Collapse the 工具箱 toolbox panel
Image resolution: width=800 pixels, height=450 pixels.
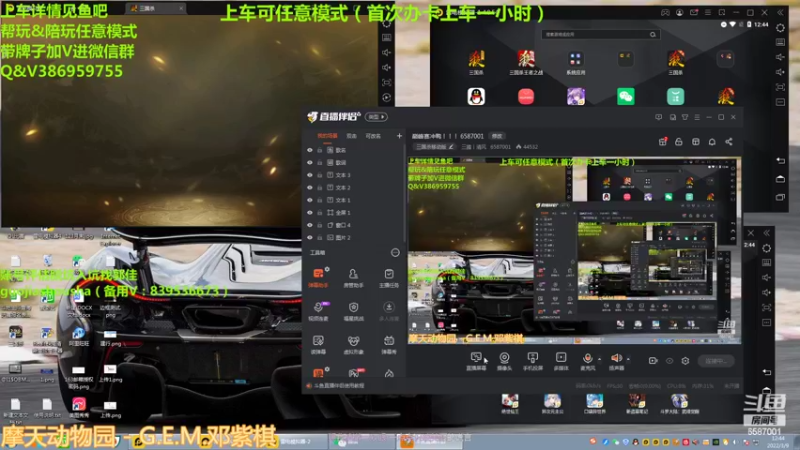(x=395, y=253)
